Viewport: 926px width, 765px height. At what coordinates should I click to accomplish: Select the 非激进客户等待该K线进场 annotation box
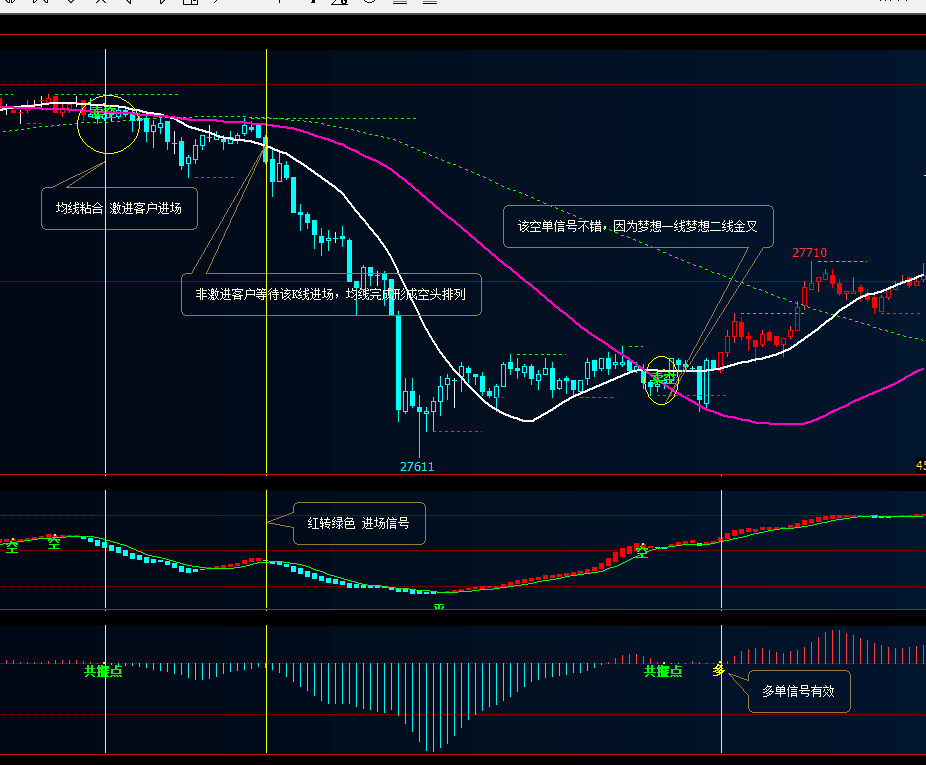(x=331, y=294)
